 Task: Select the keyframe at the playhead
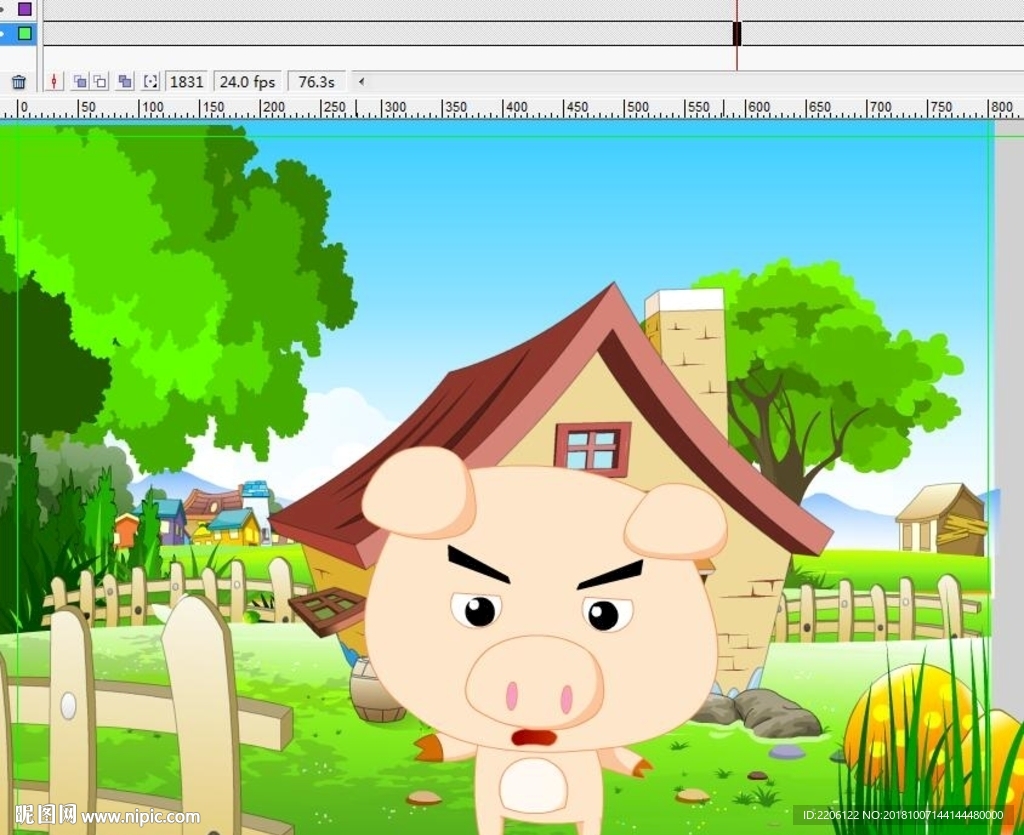[x=737, y=33]
